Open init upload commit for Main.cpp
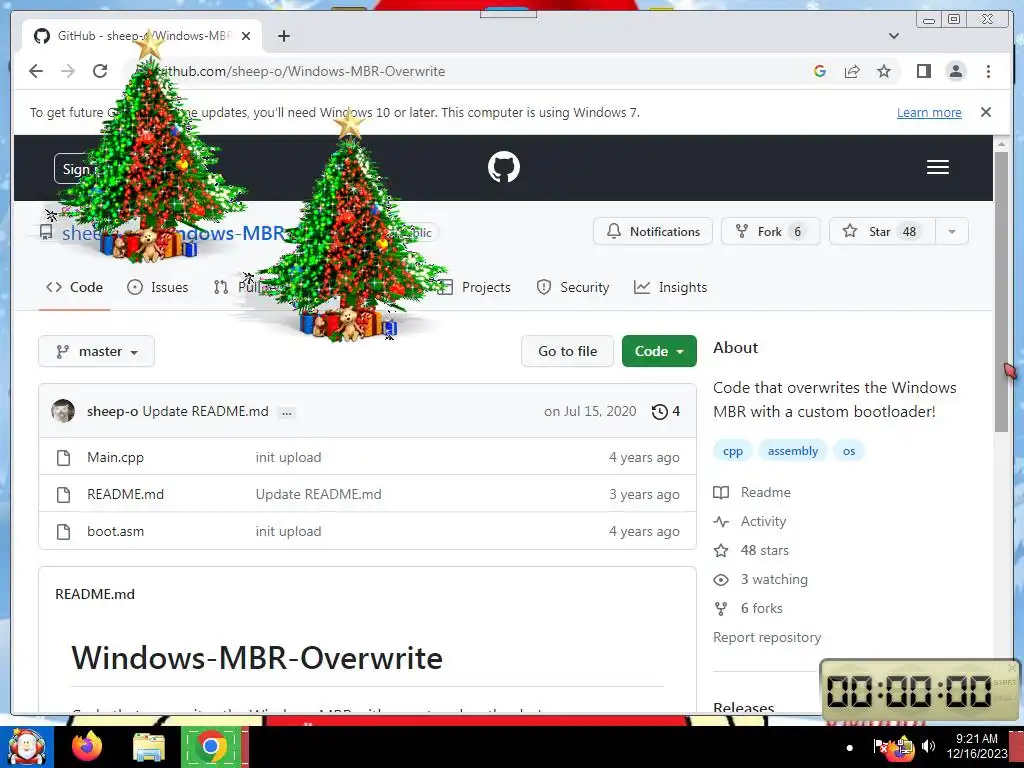 click(x=288, y=457)
